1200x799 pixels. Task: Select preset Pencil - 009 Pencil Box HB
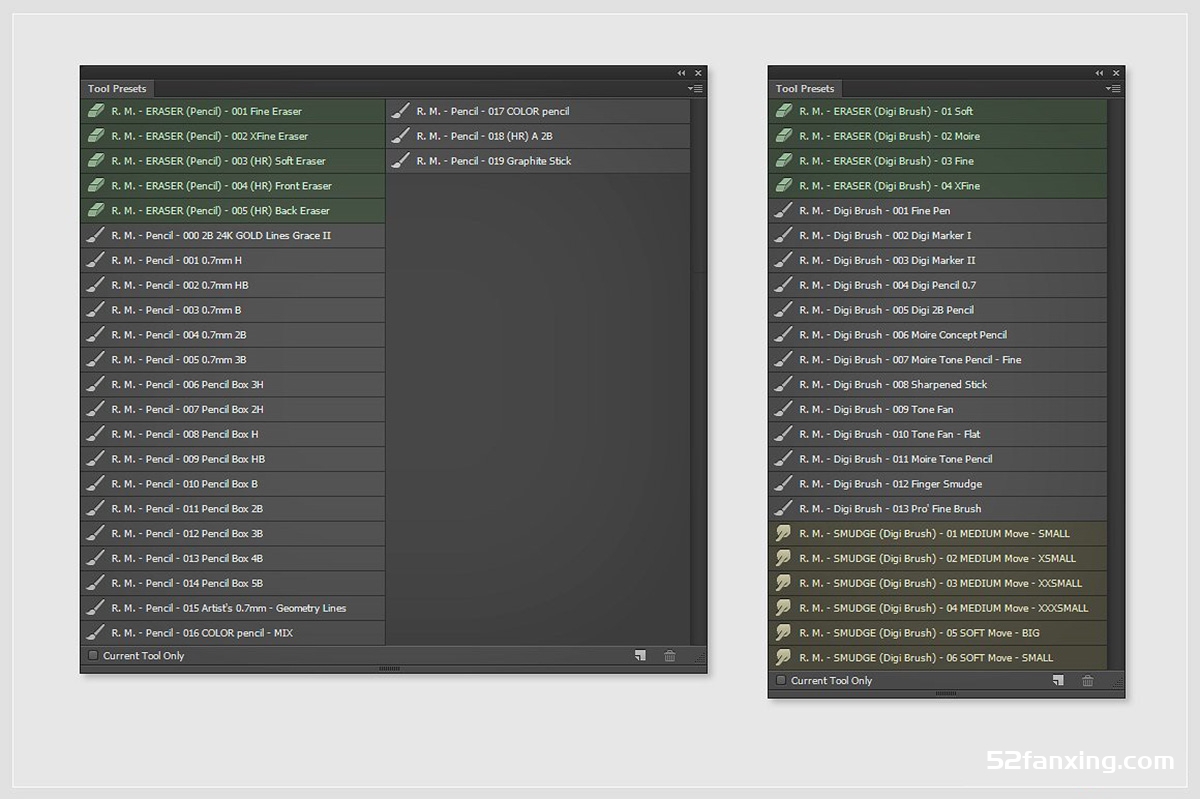point(233,459)
